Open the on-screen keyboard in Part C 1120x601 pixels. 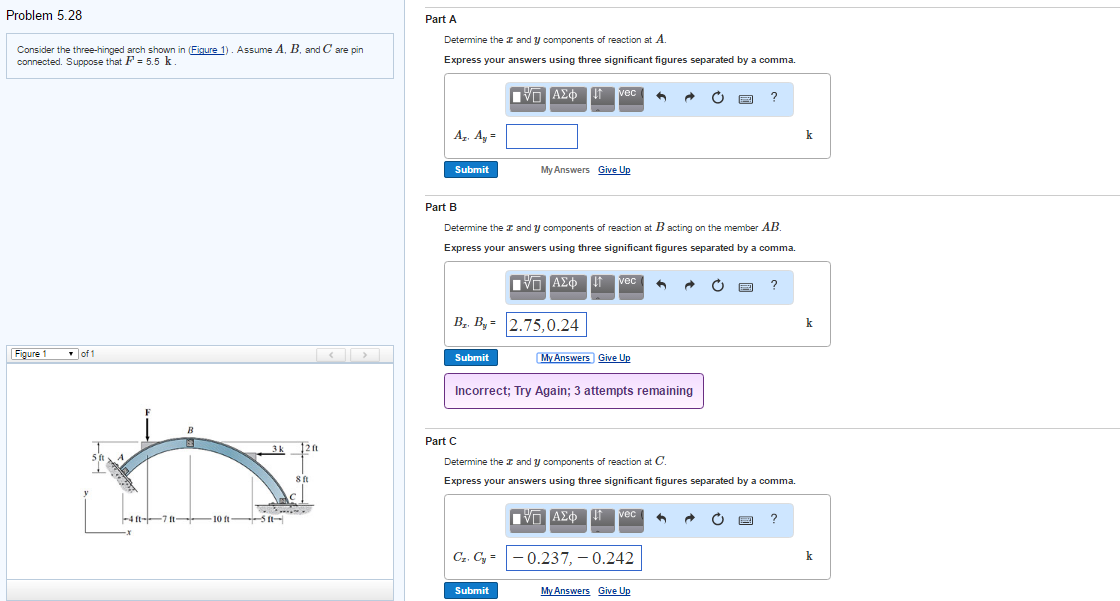744,519
